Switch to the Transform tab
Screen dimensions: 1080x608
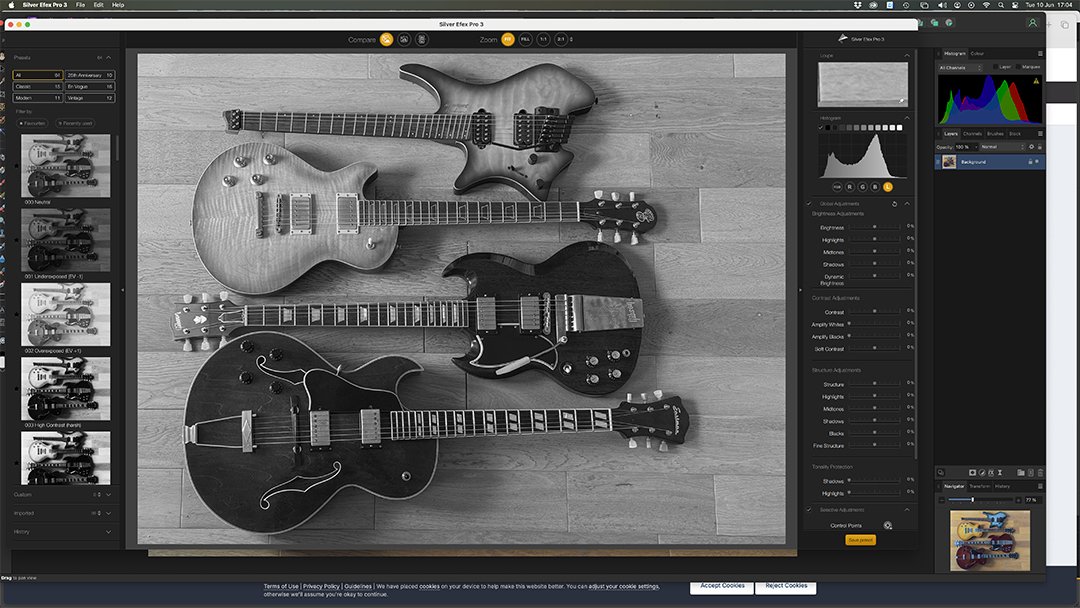[979, 486]
